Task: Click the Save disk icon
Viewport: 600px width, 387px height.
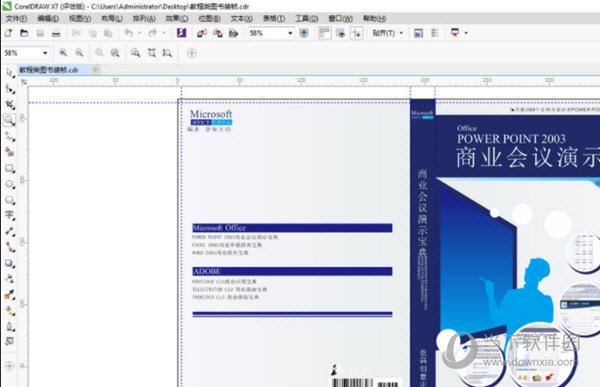Action: tap(40, 33)
